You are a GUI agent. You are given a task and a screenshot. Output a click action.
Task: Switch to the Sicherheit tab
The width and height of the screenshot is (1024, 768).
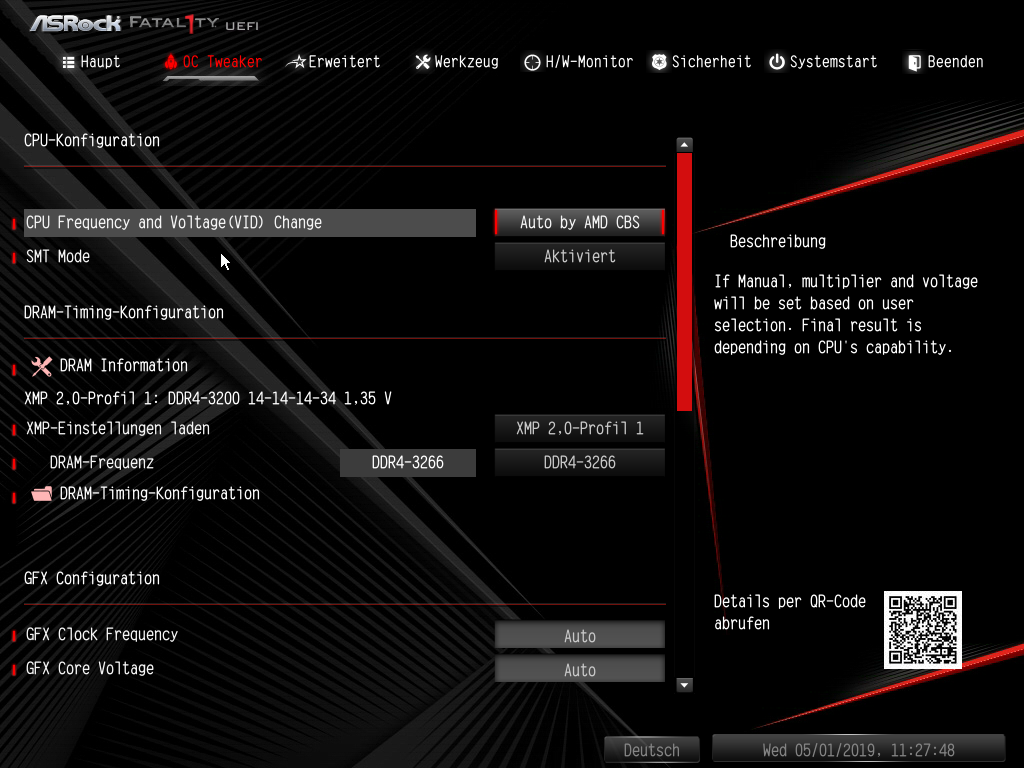point(701,62)
